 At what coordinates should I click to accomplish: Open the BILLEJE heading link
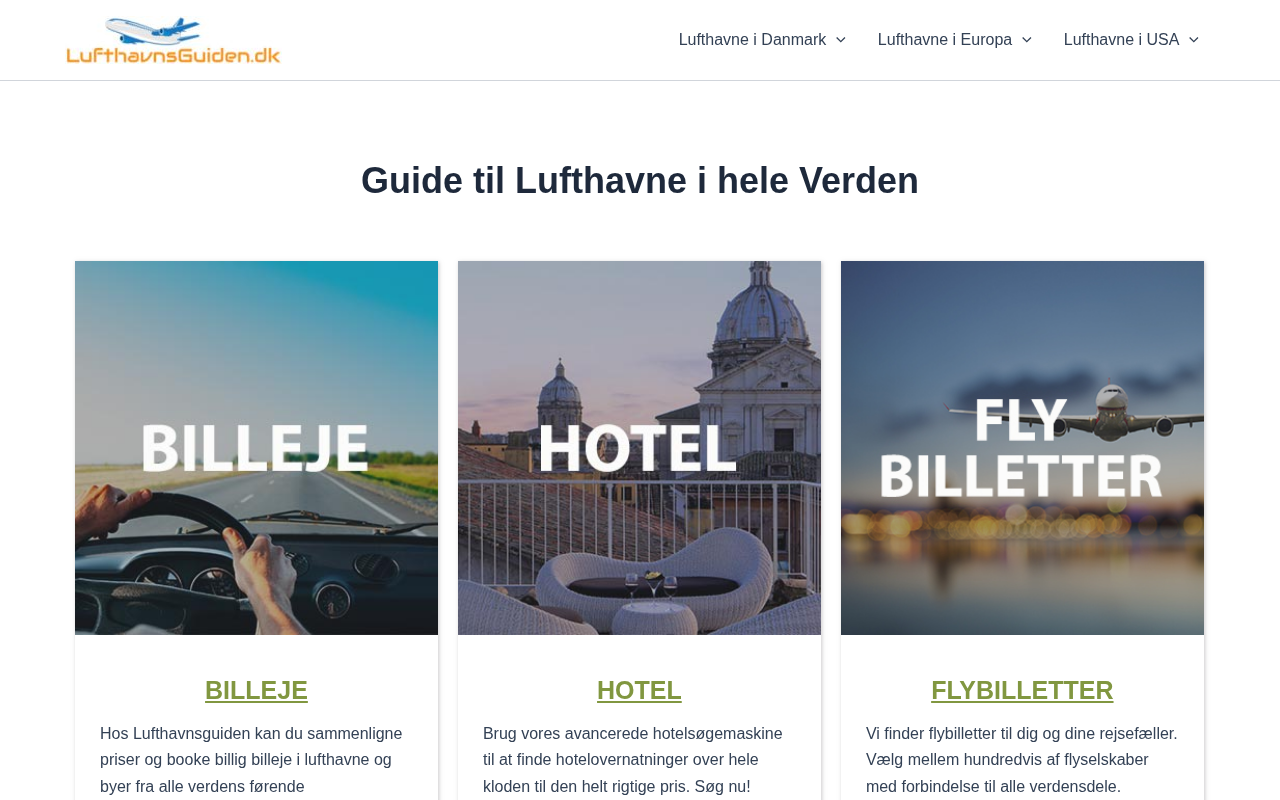tap(256, 690)
